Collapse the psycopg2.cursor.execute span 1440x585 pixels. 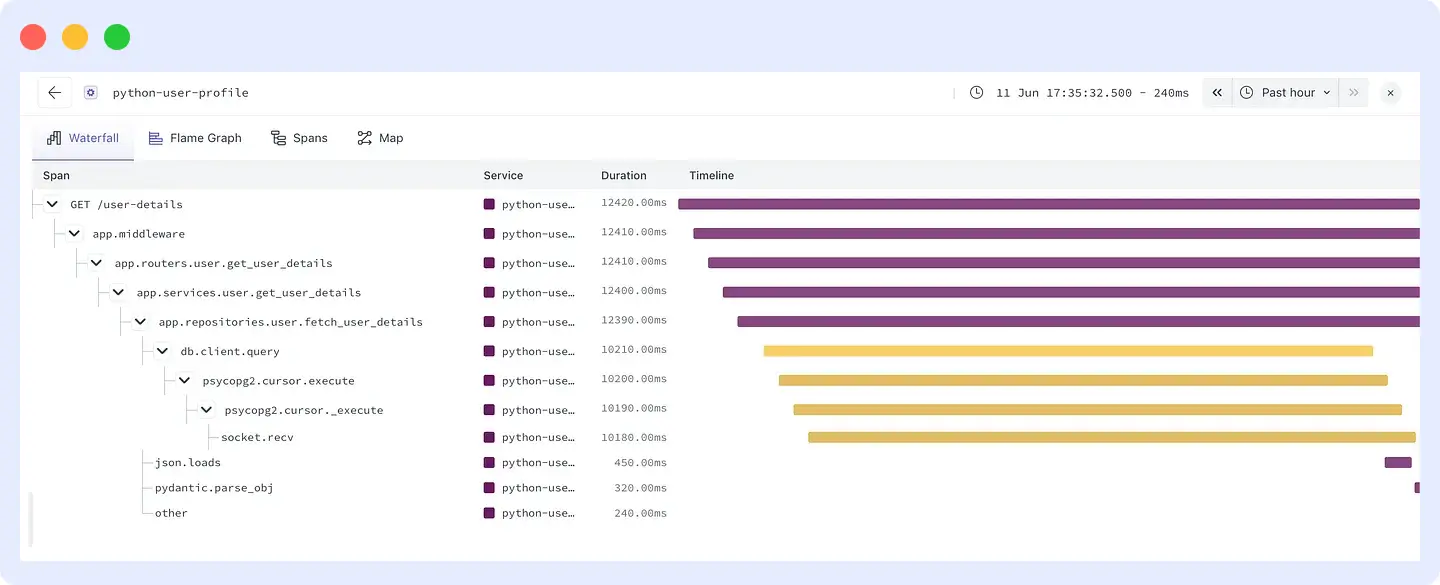184,380
